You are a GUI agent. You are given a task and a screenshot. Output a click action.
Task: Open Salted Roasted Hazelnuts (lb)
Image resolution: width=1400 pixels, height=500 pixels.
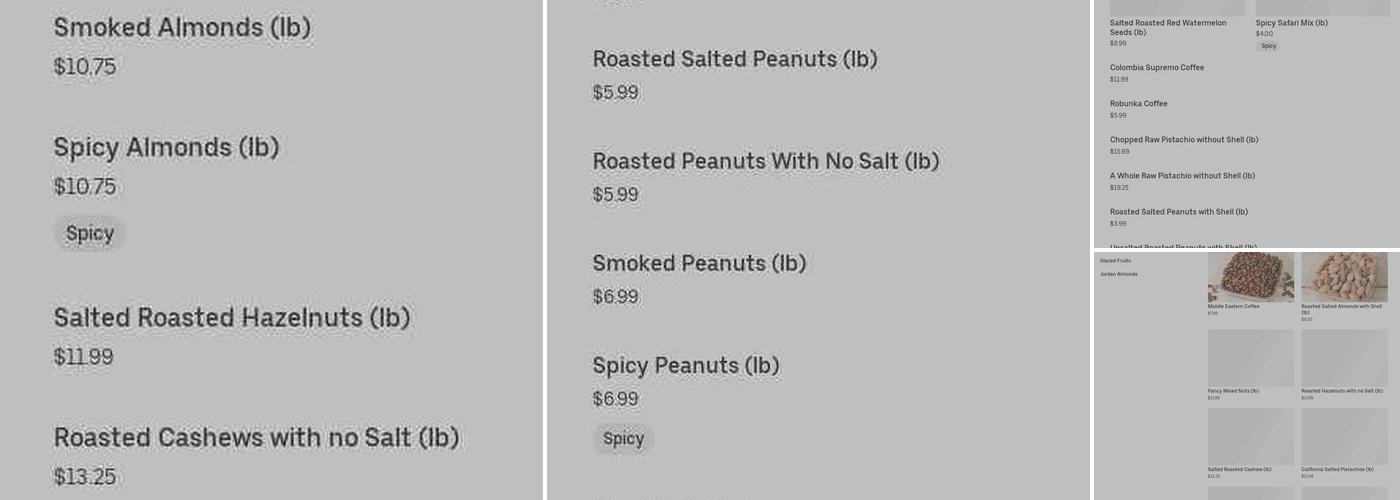coord(232,318)
